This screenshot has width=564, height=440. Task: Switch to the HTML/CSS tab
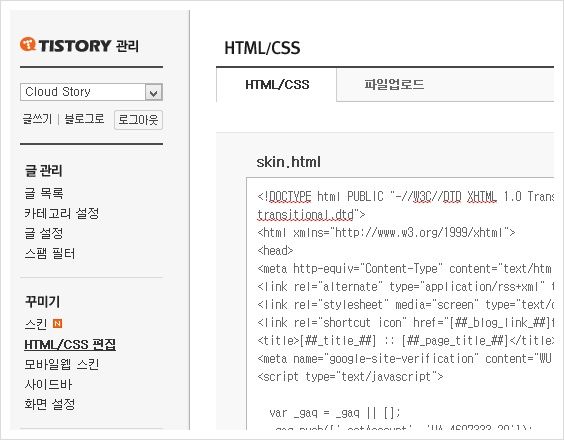[277, 85]
